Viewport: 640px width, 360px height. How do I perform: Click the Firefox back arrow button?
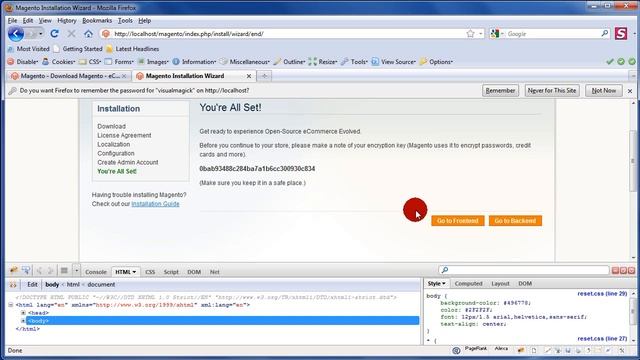point(16,34)
